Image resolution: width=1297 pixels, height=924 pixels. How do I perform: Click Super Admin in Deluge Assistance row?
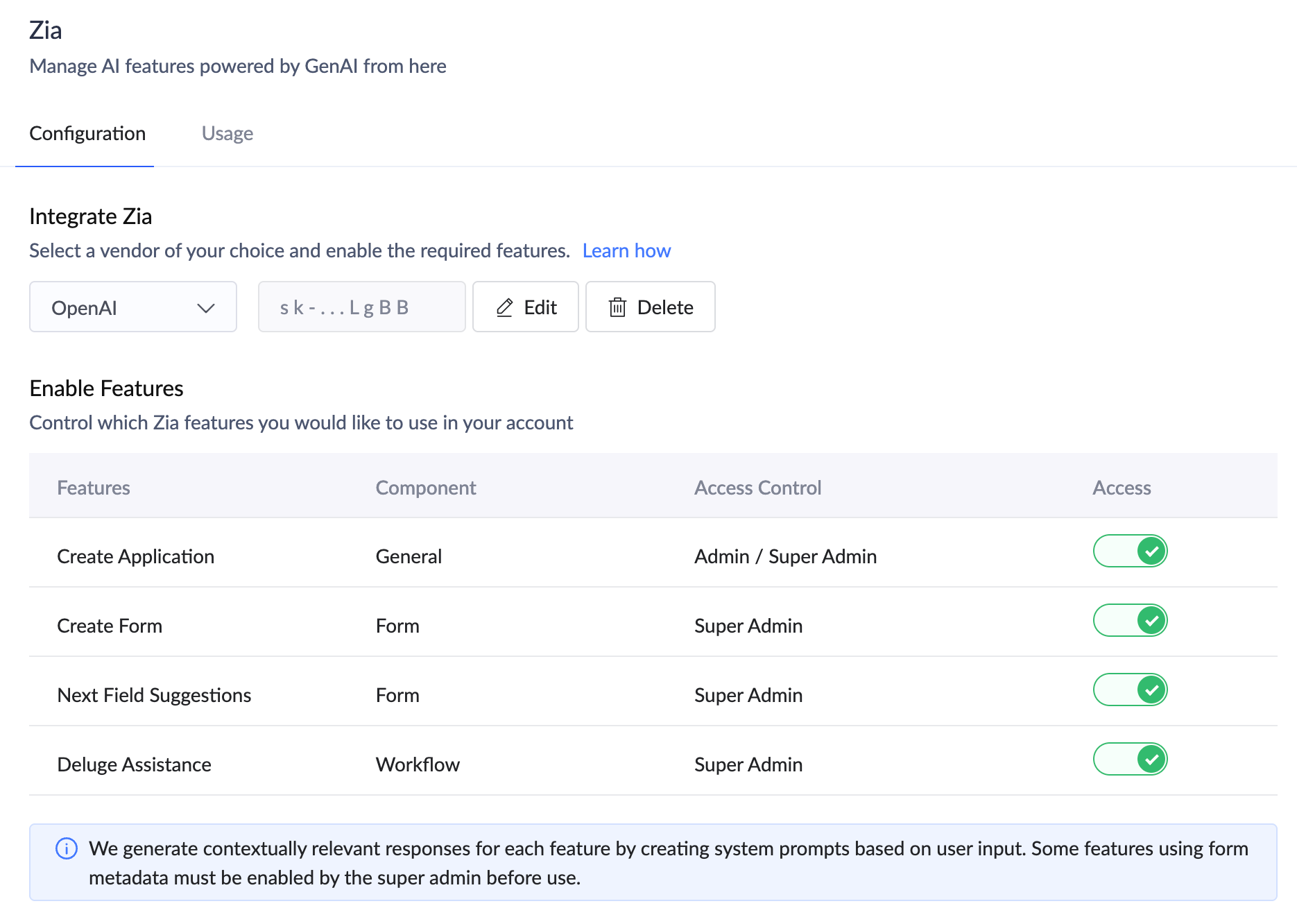[748, 764]
